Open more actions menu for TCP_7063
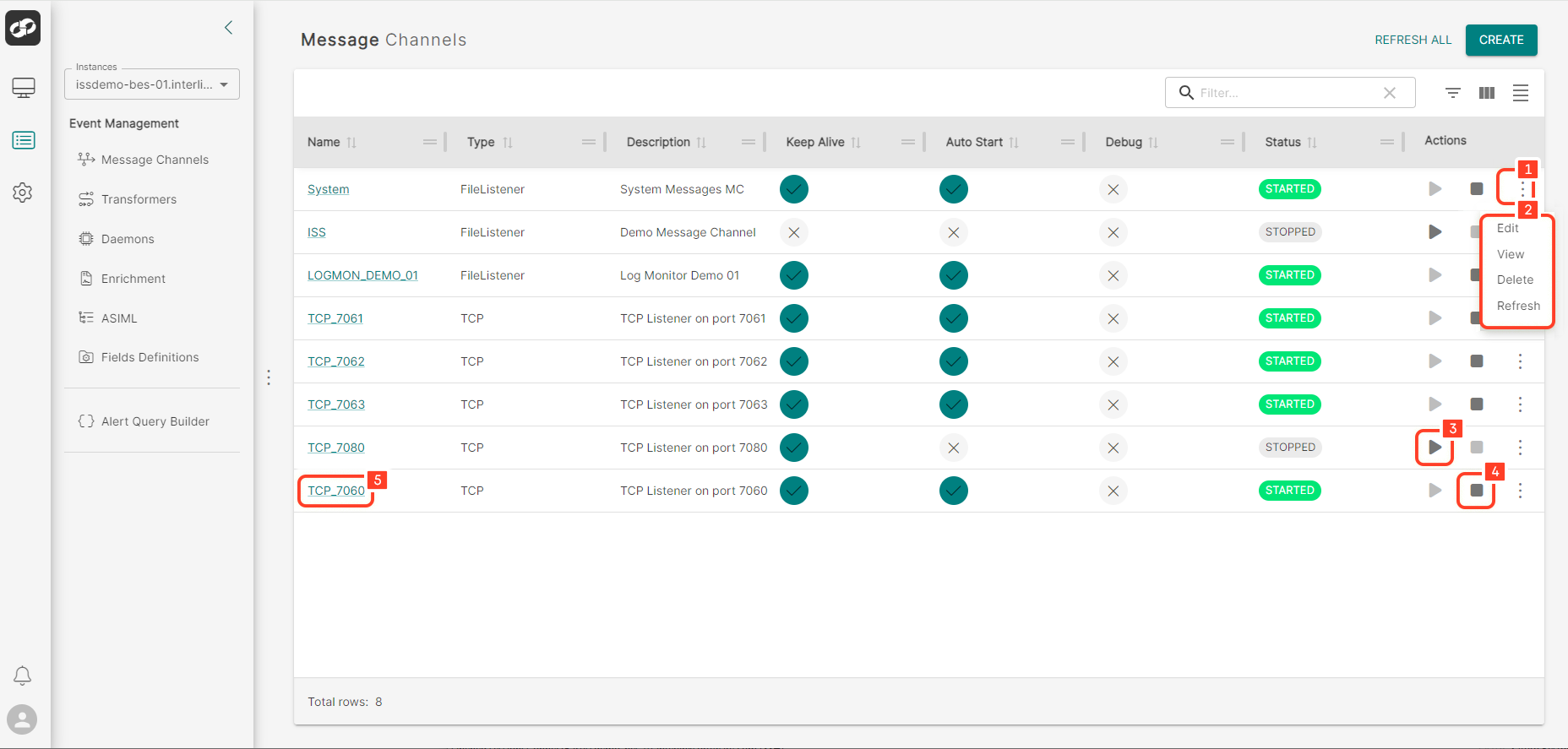Viewport: 1568px width, 749px height. click(1520, 404)
